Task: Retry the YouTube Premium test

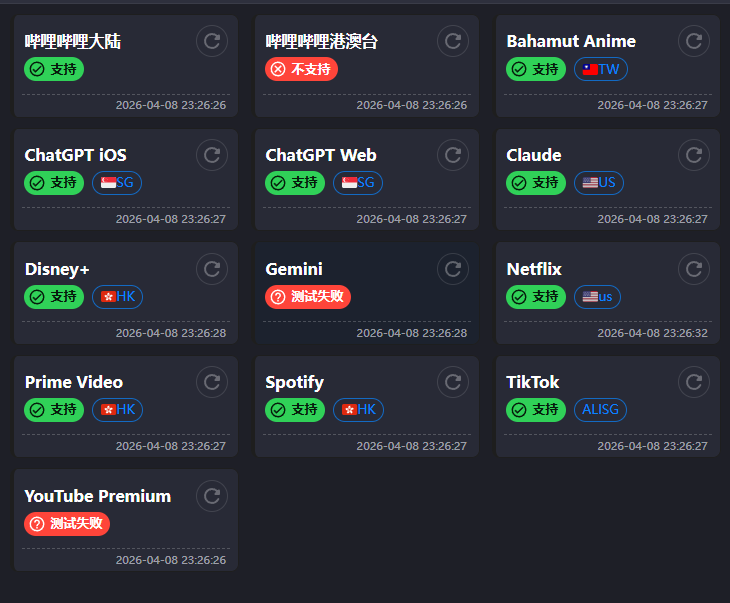Action: [x=211, y=496]
